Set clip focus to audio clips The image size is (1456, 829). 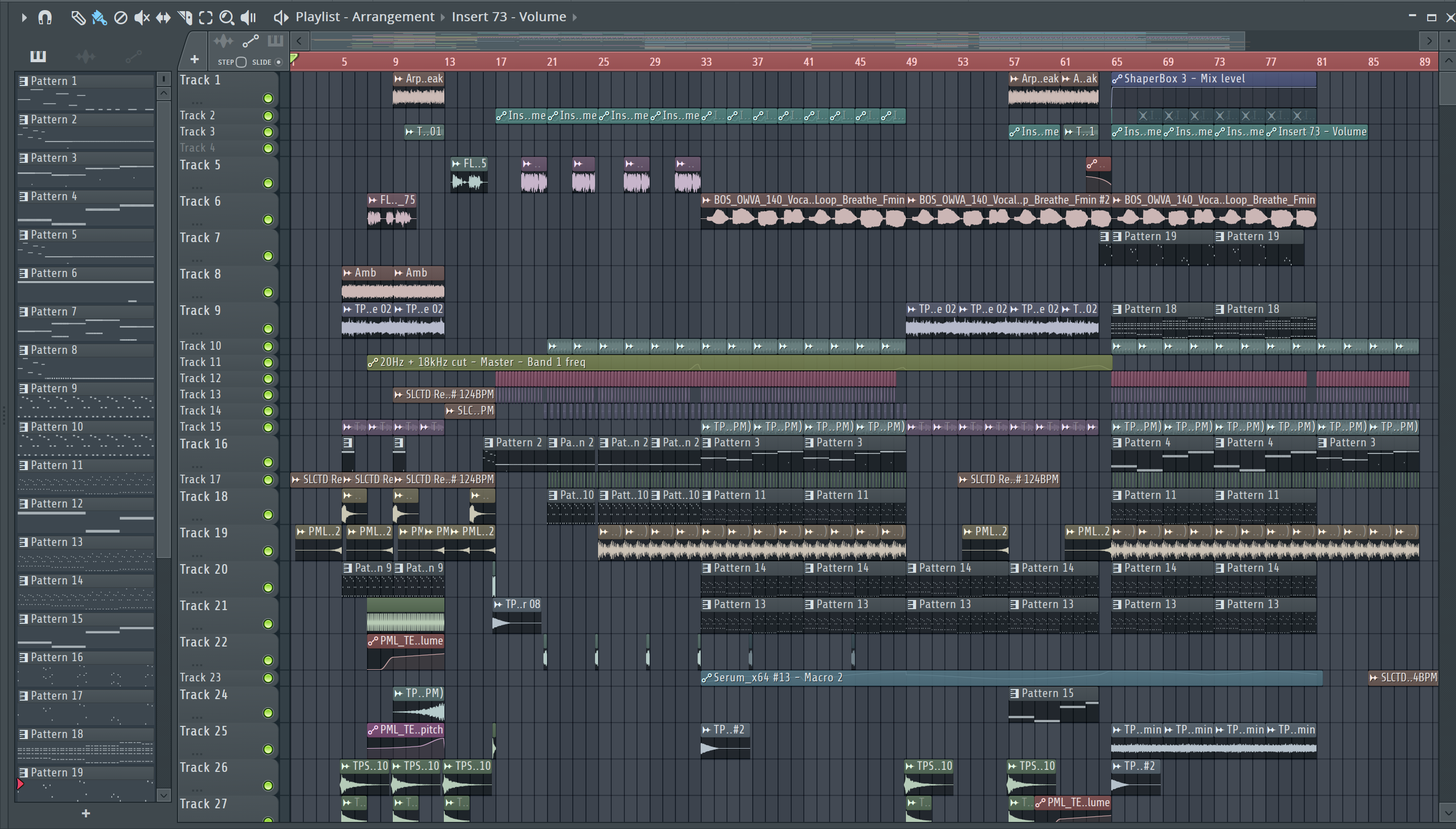222,41
